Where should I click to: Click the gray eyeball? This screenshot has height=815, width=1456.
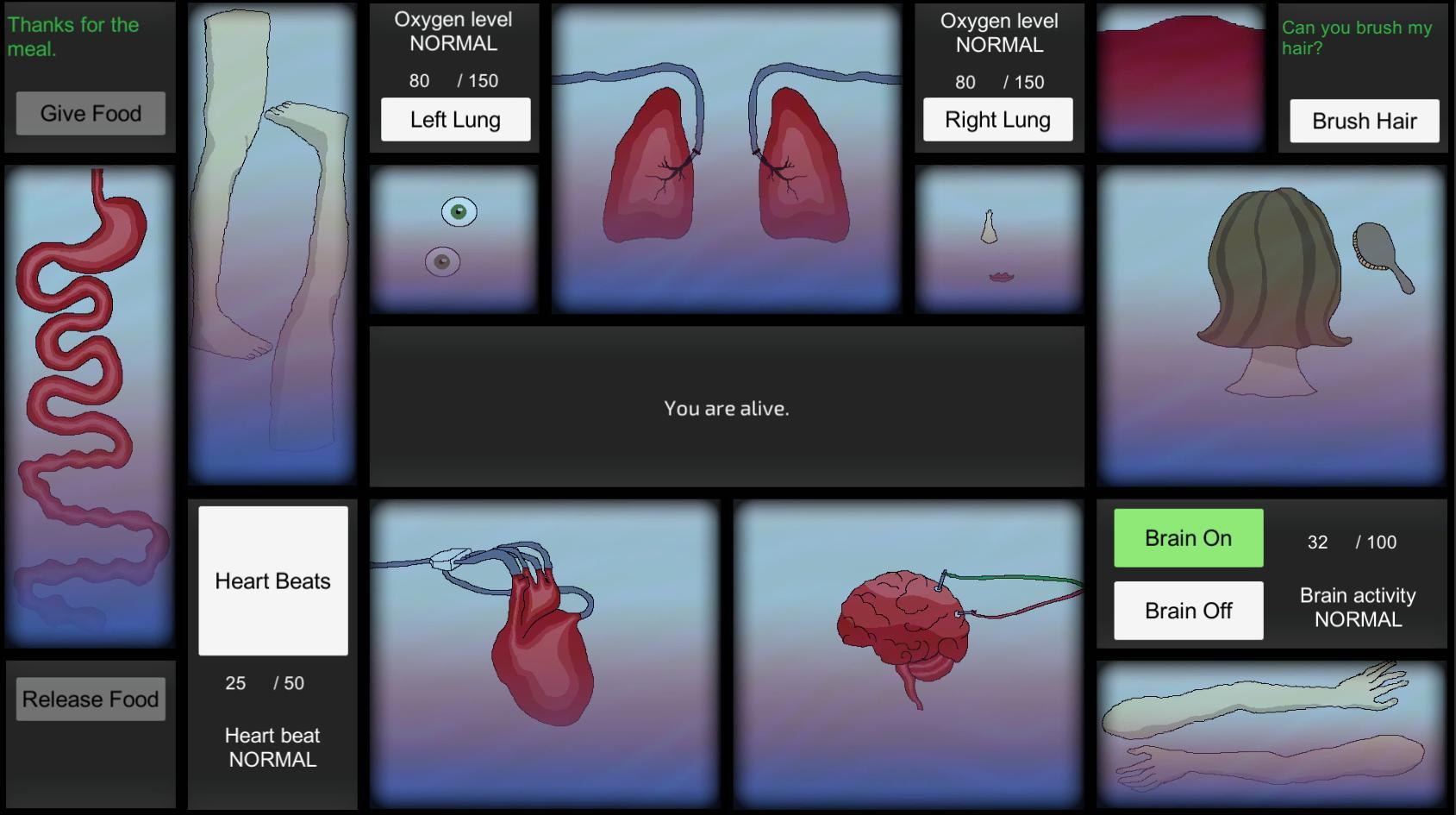coord(442,261)
